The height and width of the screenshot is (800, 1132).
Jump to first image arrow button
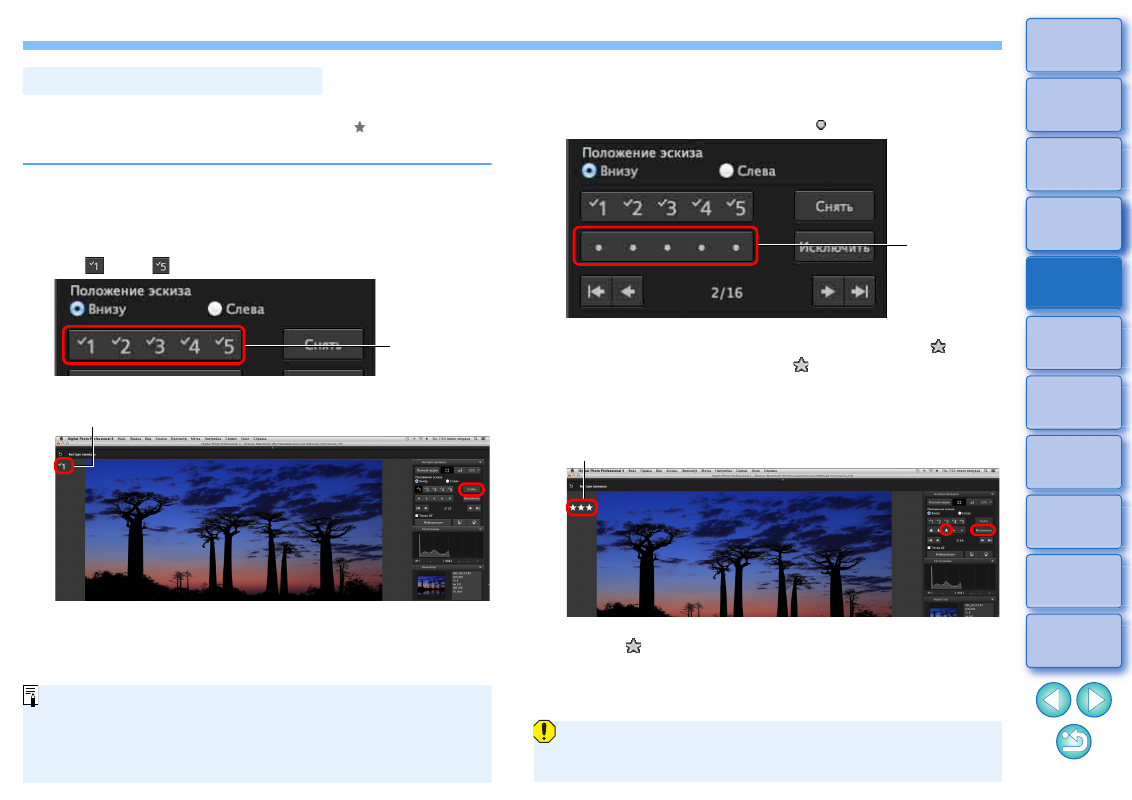tap(596, 292)
